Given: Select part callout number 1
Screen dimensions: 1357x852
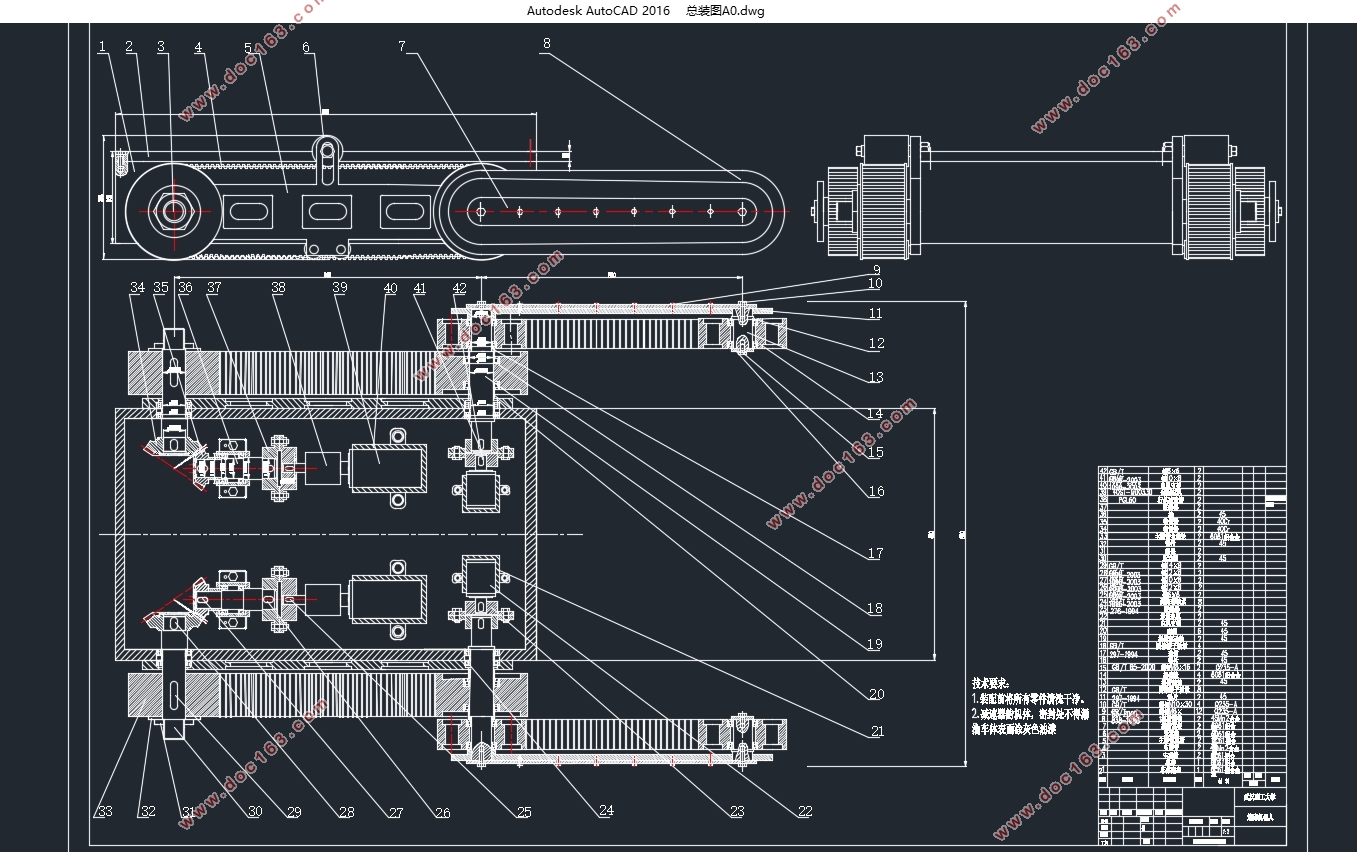Looking at the screenshot, I should pyautogui.click(x=102, y=47).
